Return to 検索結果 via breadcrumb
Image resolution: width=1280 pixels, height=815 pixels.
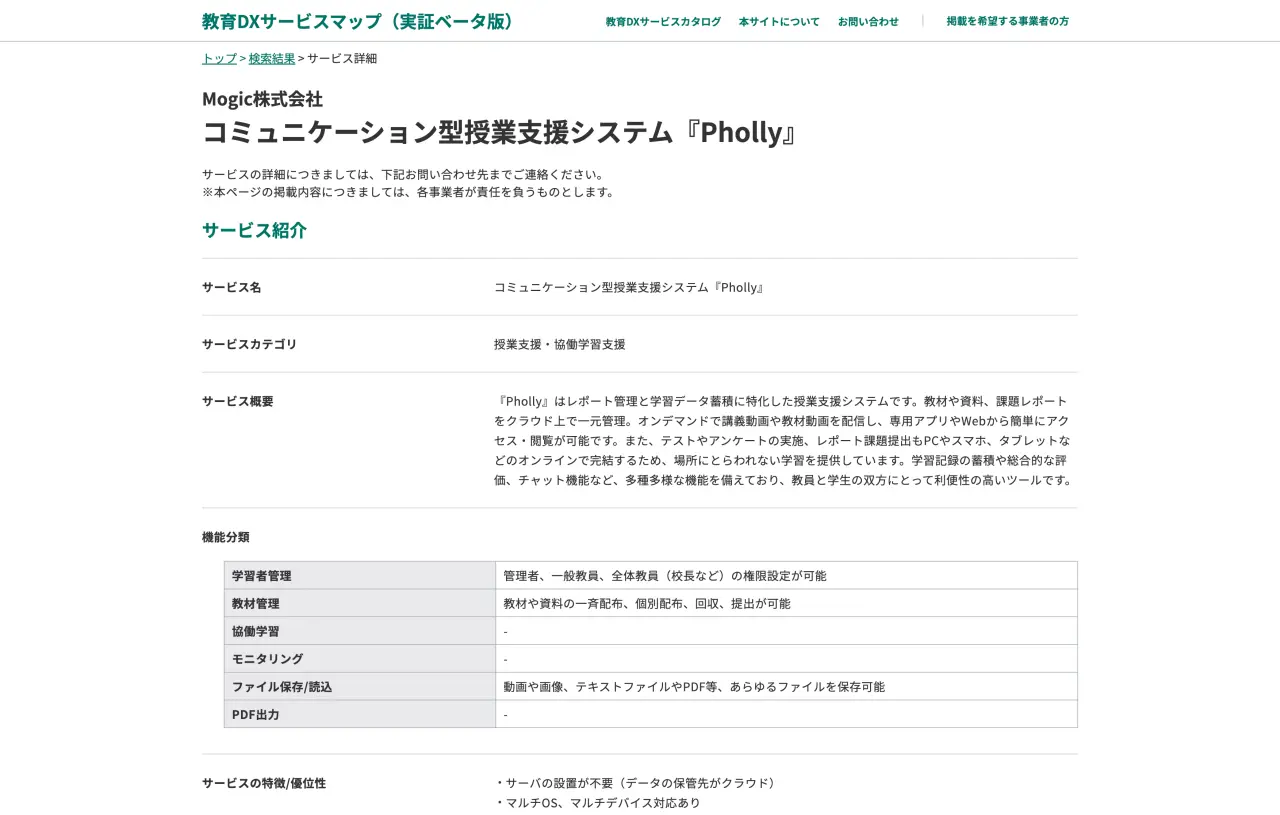272,58
